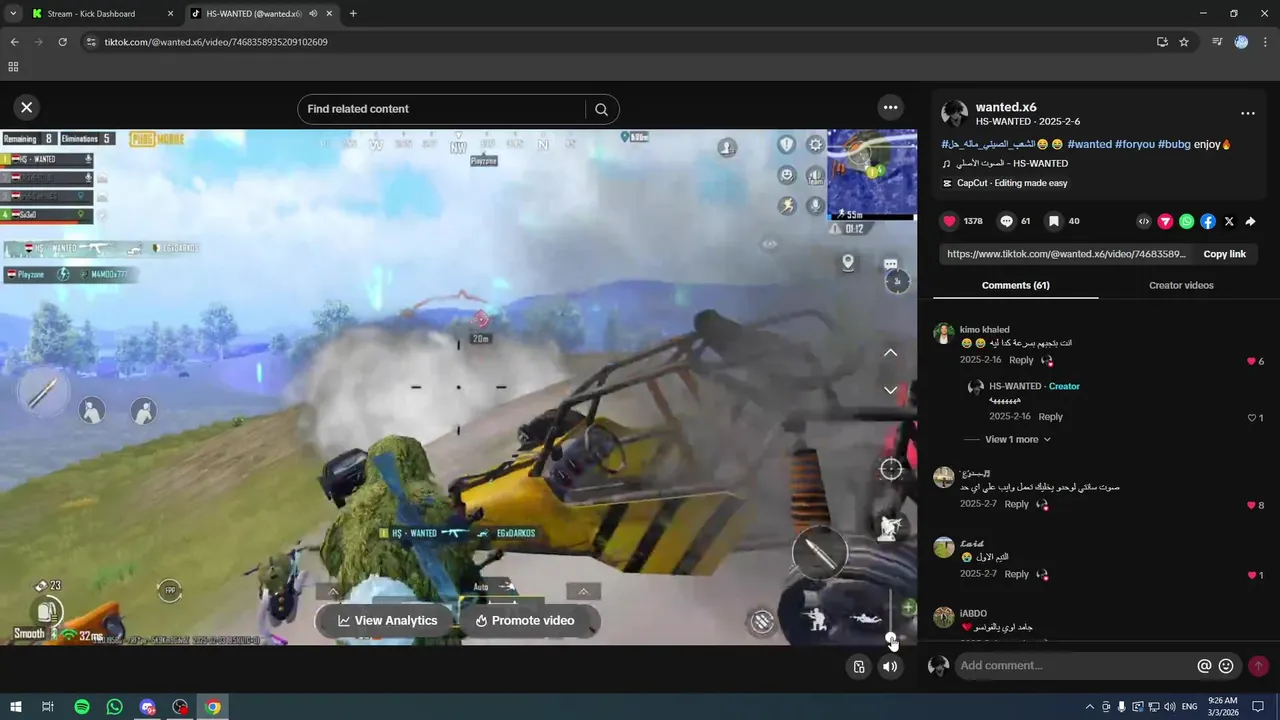The image size is (1280, 720).
Task: Open wanted.x6 profile name
Action: coord(1006,107)
